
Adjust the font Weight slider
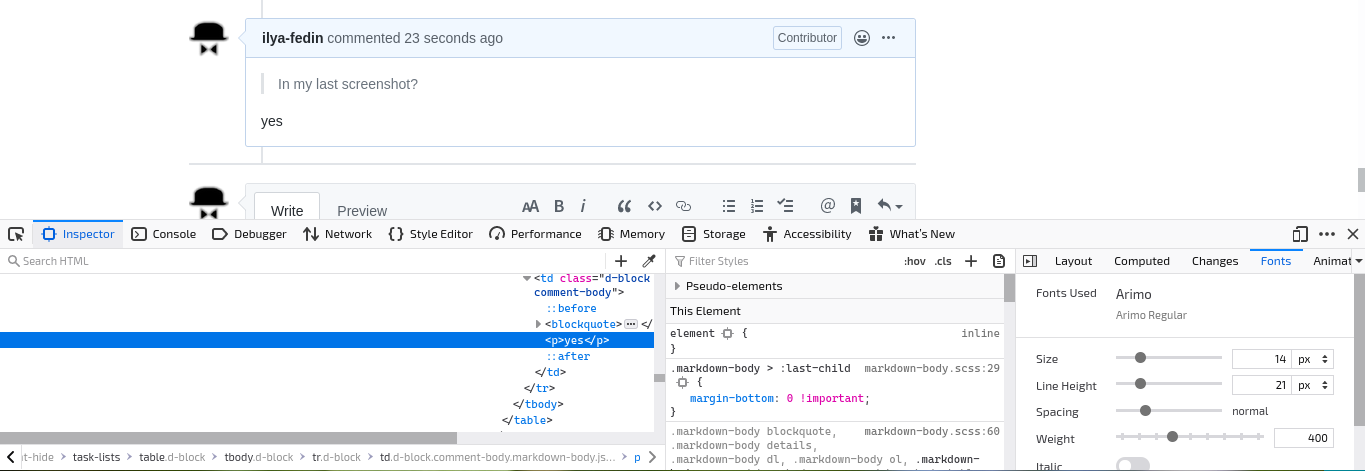[x=1190, y=436]
